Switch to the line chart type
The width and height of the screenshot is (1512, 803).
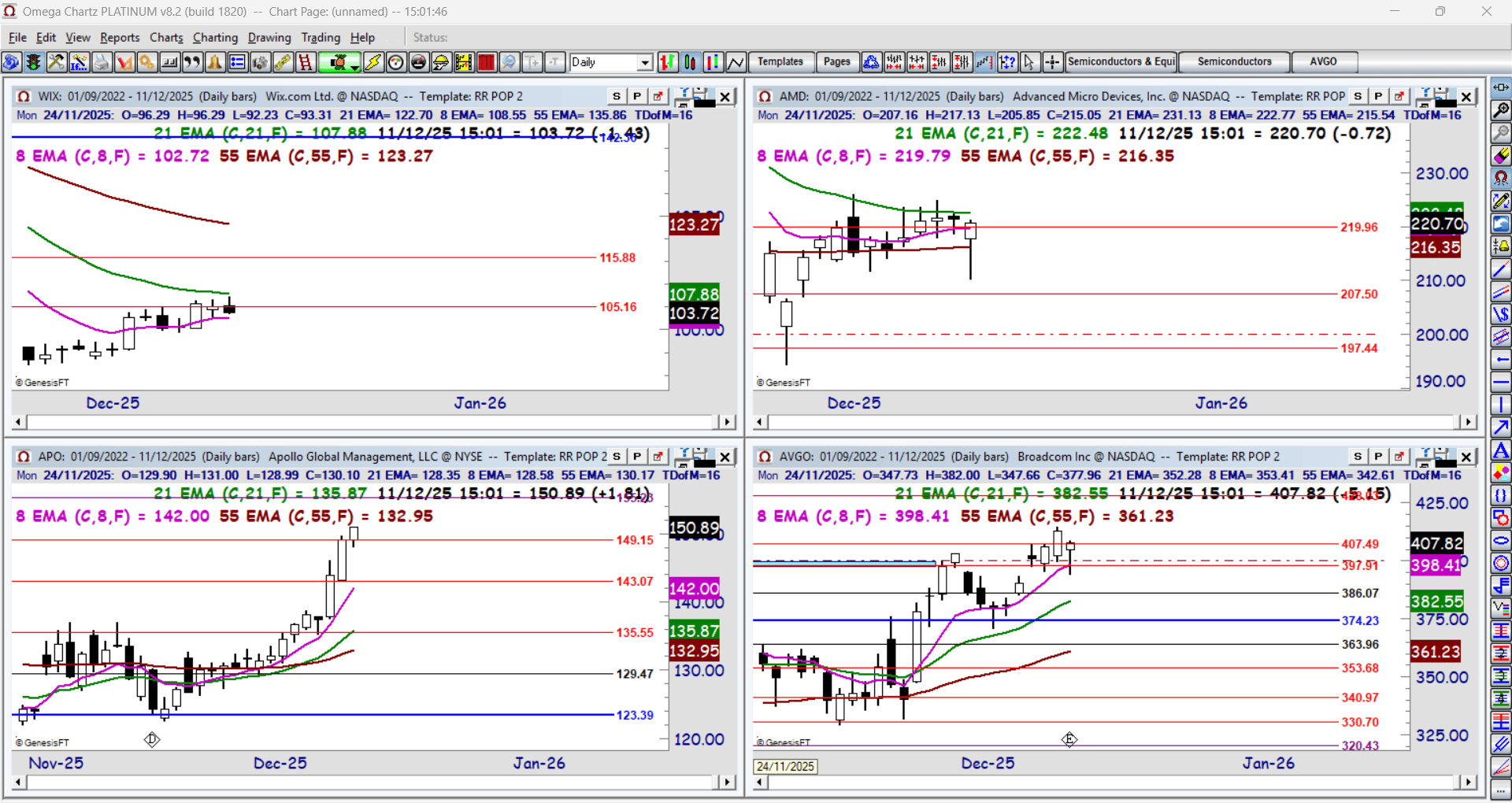(736, 62)
